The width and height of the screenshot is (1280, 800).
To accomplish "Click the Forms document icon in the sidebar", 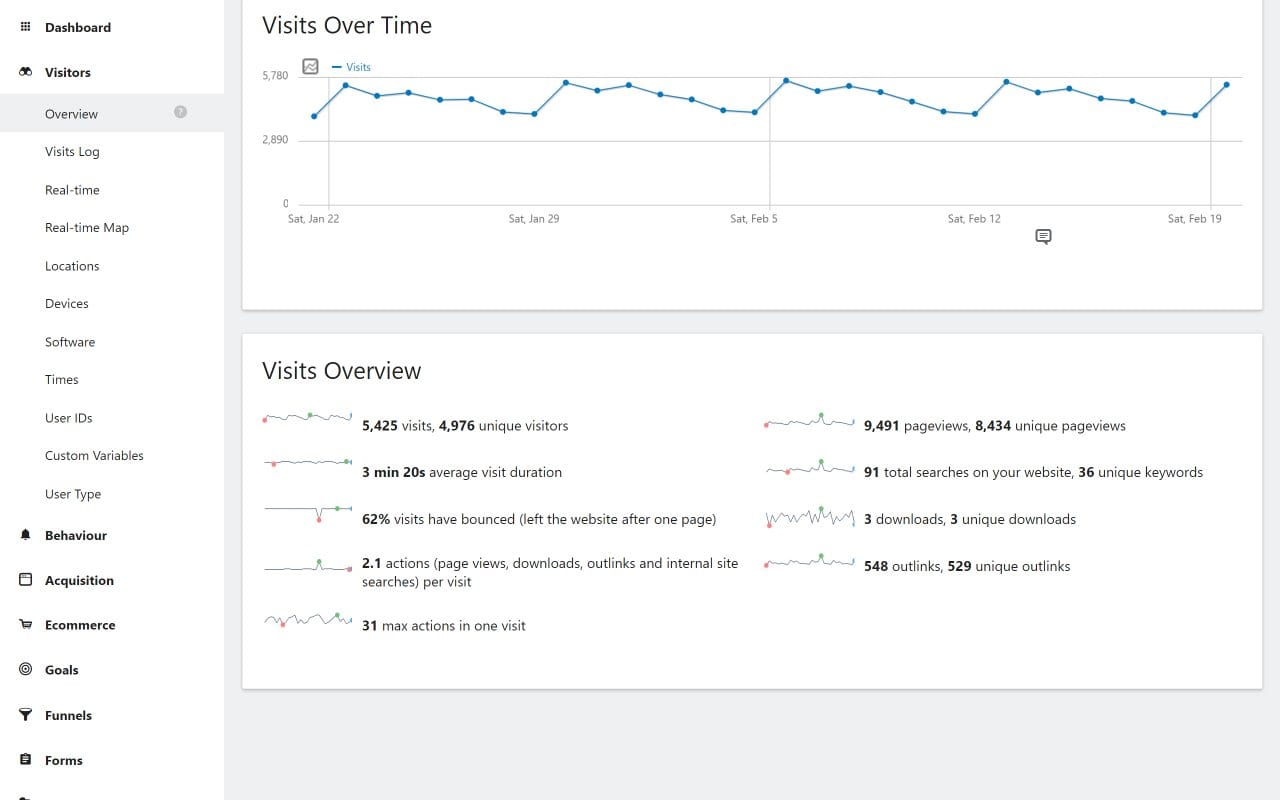I will [25, 760].
